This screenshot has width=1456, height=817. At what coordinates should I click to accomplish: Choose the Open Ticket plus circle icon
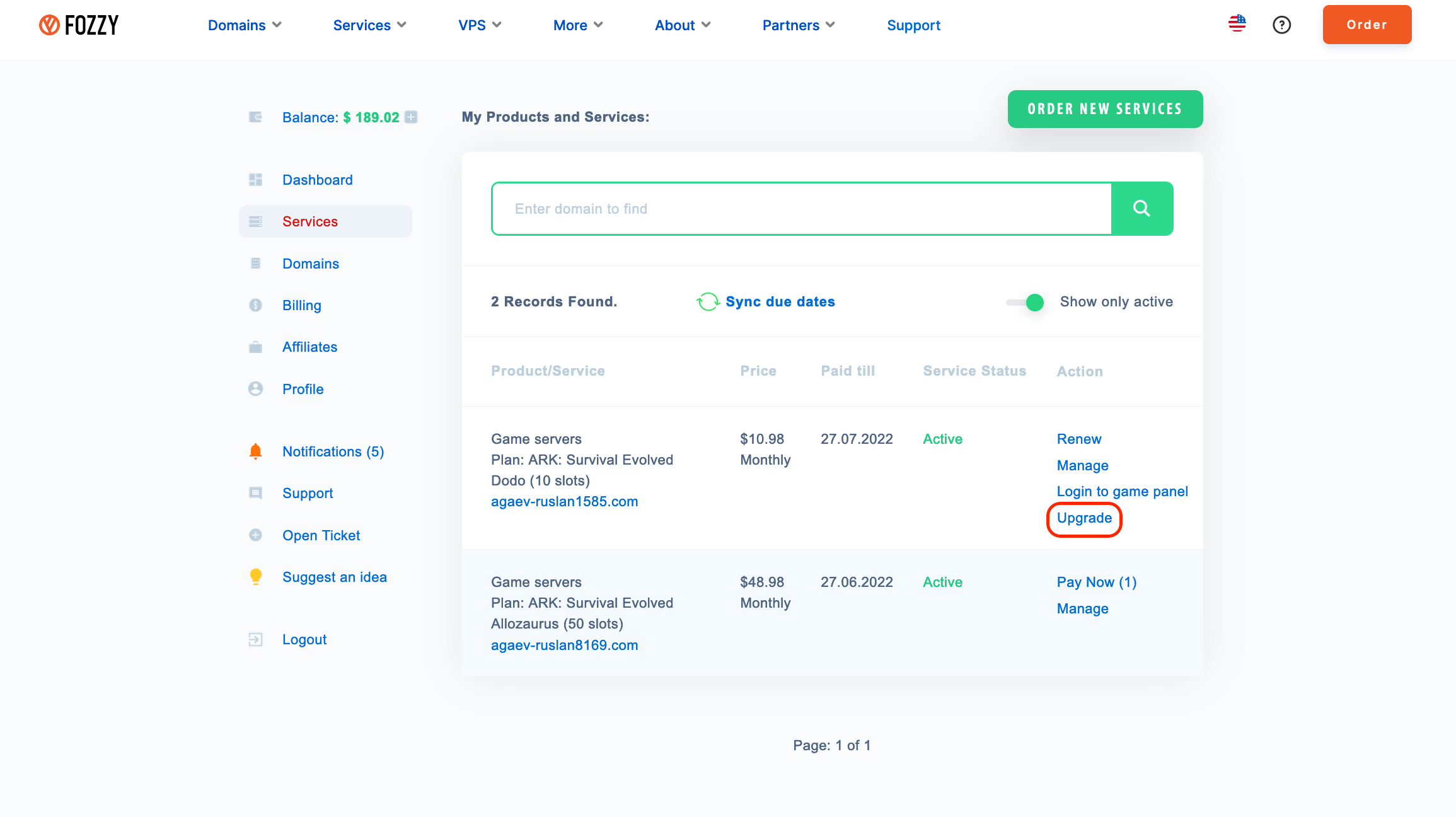(255, 535)
